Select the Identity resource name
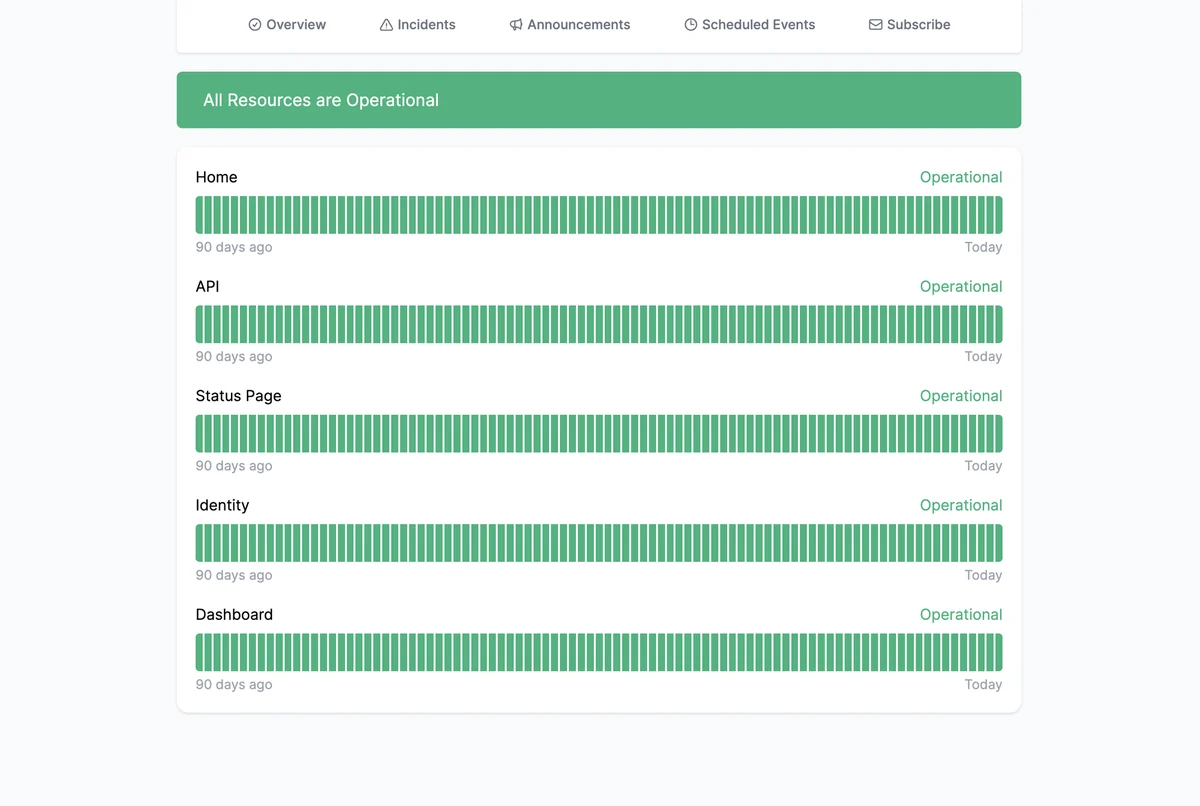Viewport: 1200px width, 806px height. (222, 505)
